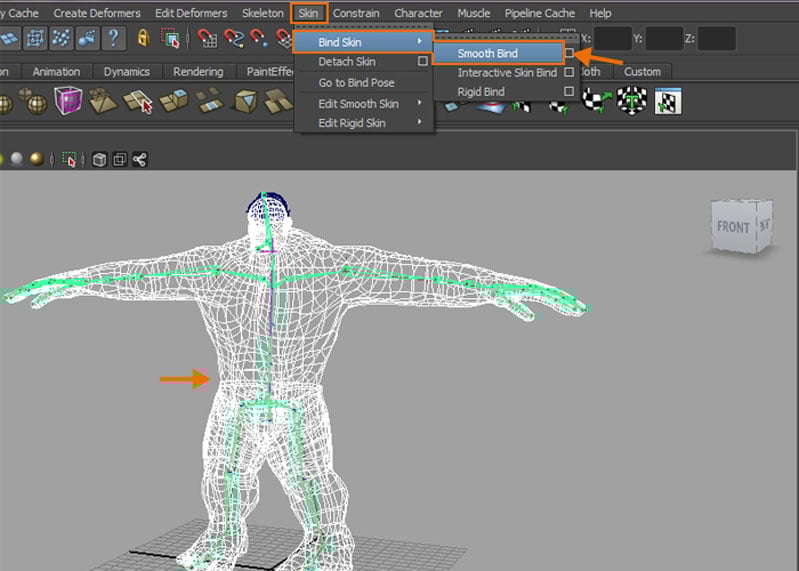Open Smooth Bind options box
Image resolution: width=799 pixels, height=571 pixels.
pos(569,53)
